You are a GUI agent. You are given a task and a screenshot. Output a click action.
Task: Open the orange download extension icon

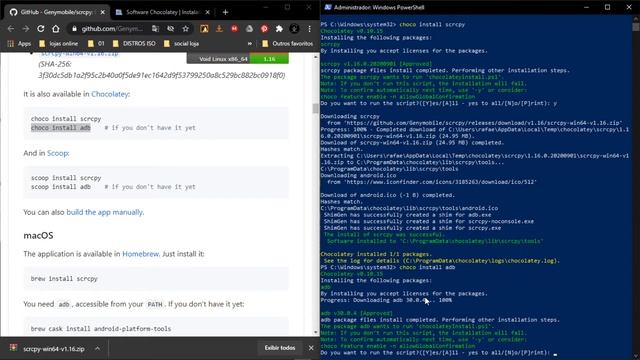(219, 29)
